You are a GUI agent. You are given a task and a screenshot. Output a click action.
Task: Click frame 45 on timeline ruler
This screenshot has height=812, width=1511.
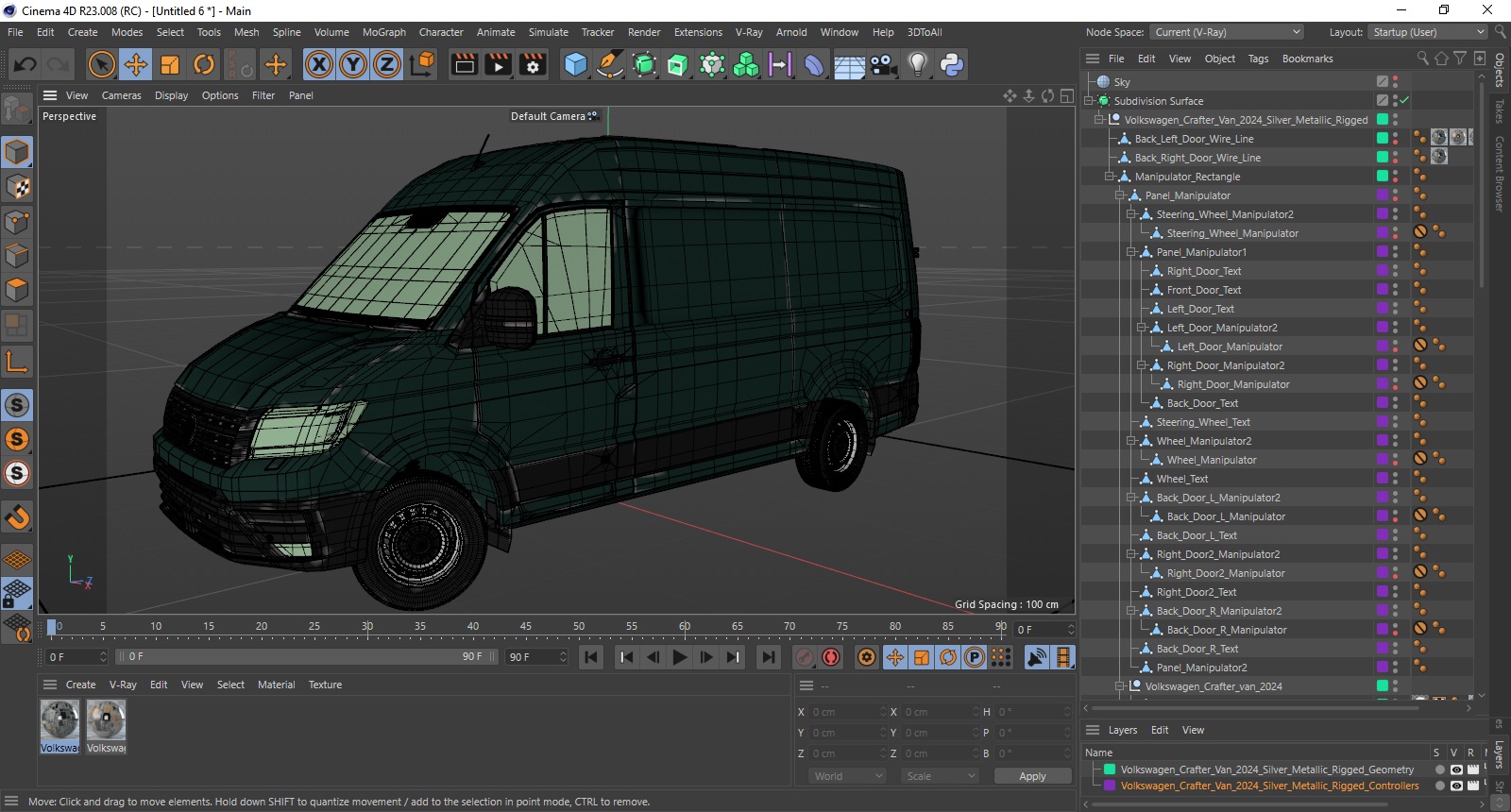pyautogui.click(x=525, y=626)
